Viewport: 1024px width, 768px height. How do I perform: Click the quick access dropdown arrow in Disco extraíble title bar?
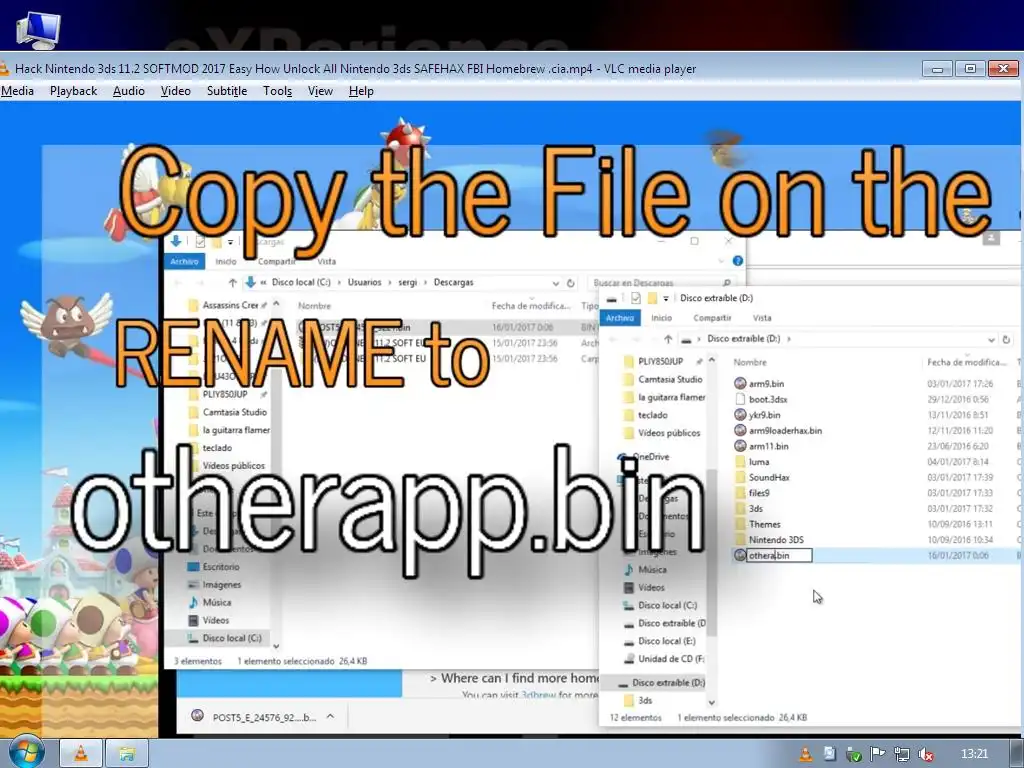point(665,298)
